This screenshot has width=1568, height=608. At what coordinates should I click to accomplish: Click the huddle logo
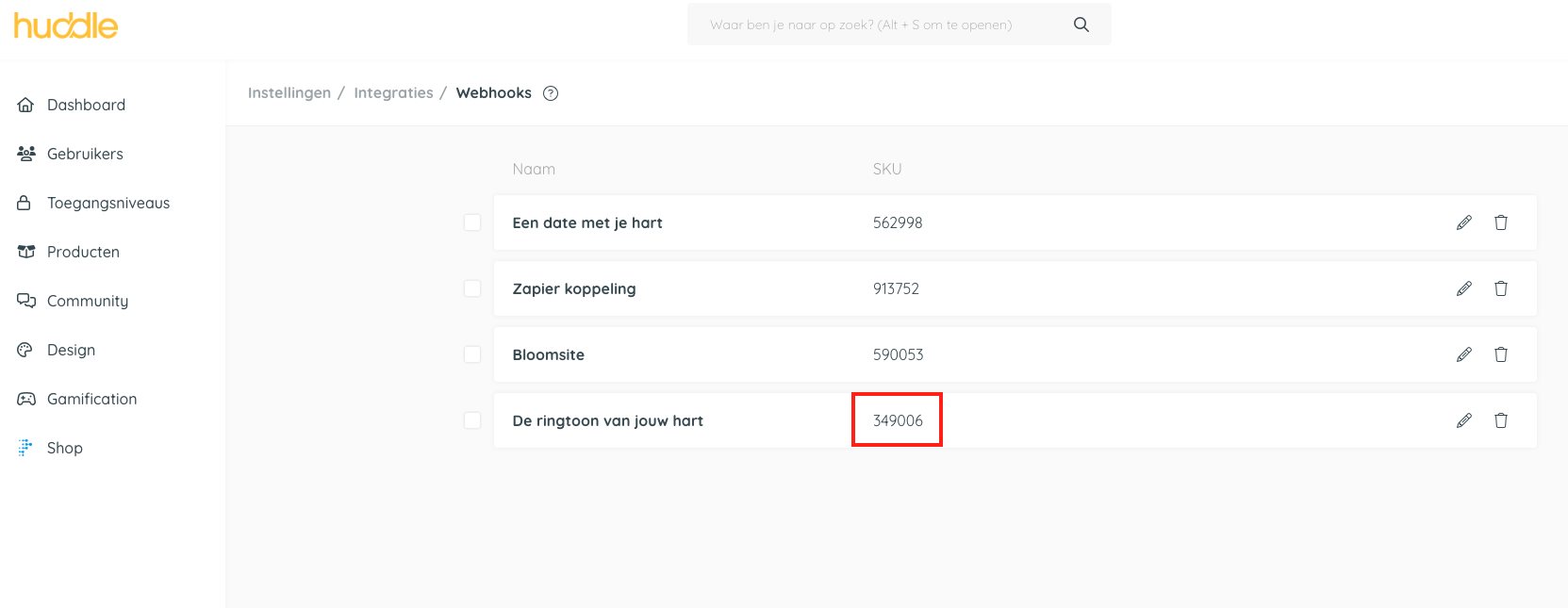66,25
